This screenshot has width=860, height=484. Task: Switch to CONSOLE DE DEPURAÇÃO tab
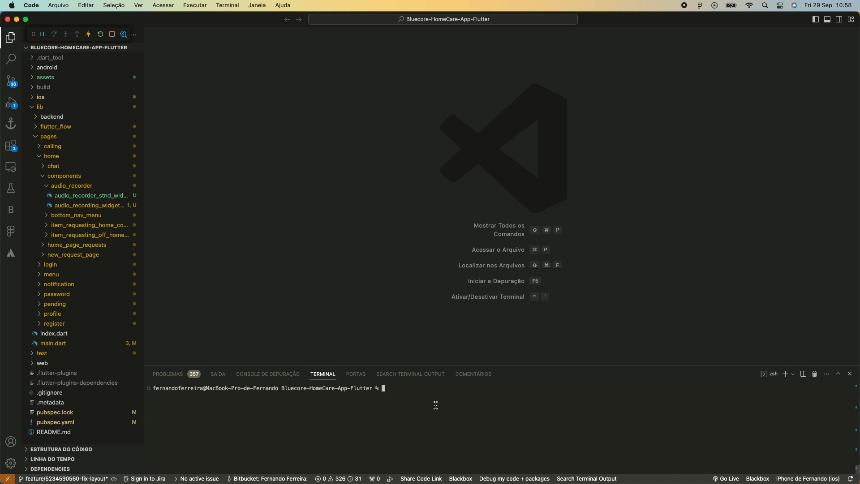268,374
